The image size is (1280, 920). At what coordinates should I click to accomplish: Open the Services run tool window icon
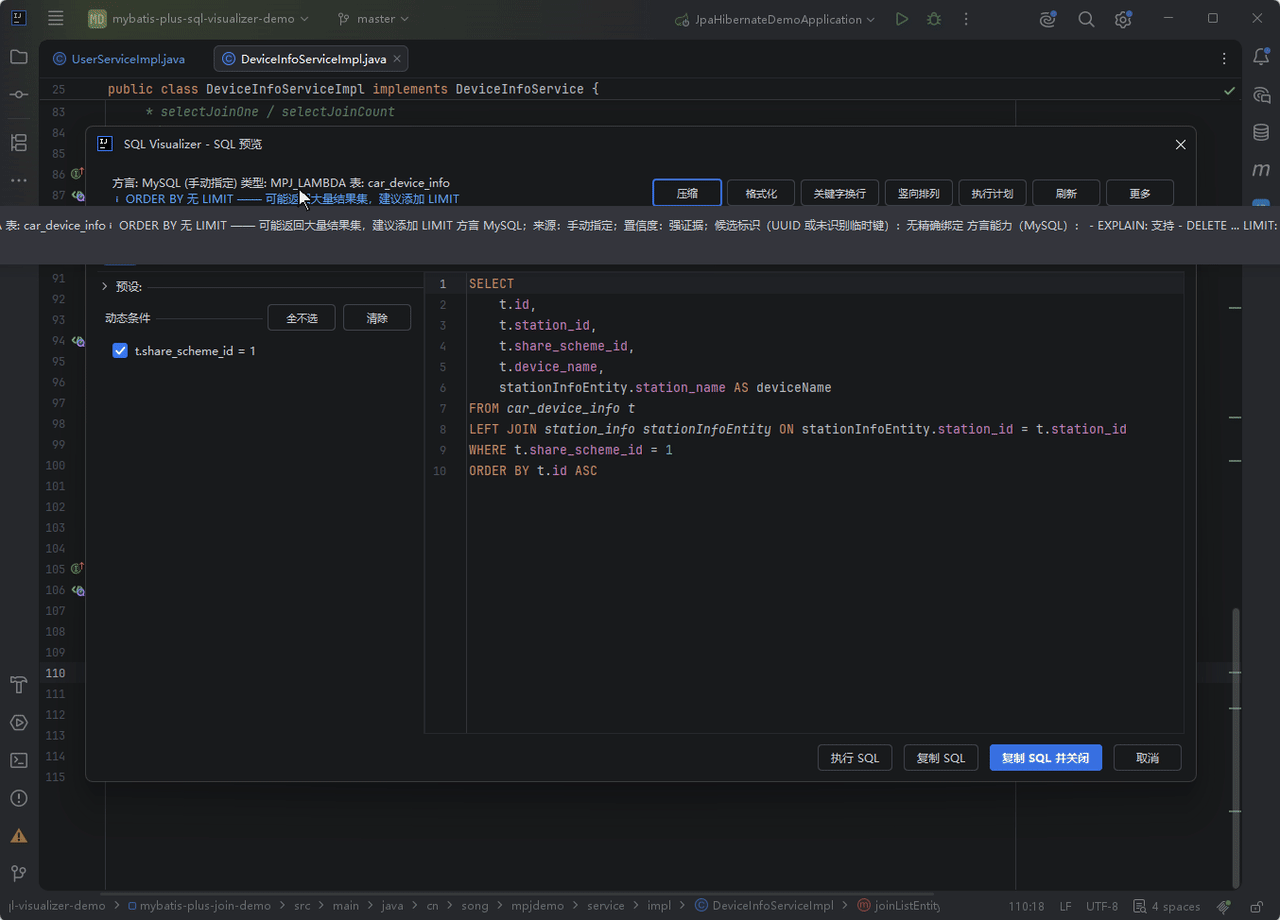click(19, 722)
